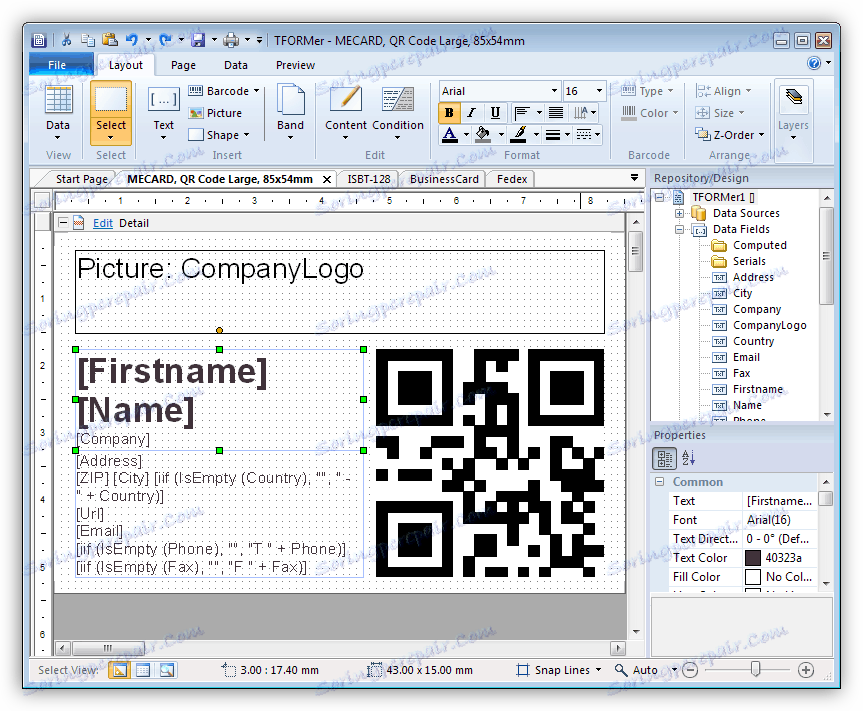Toggle underline formatting button
The image size is (863, 711).
(494, 113)
